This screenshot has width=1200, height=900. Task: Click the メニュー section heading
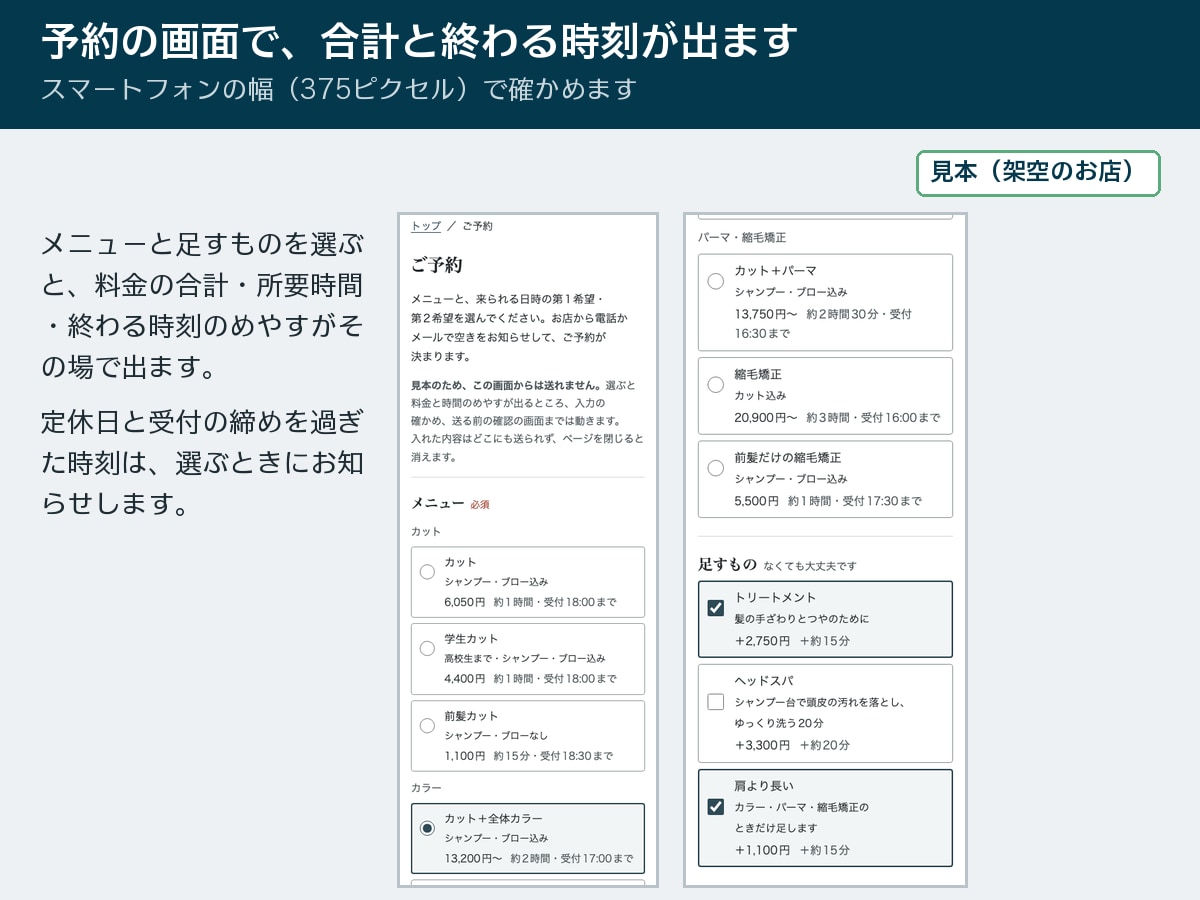[438, 504]
